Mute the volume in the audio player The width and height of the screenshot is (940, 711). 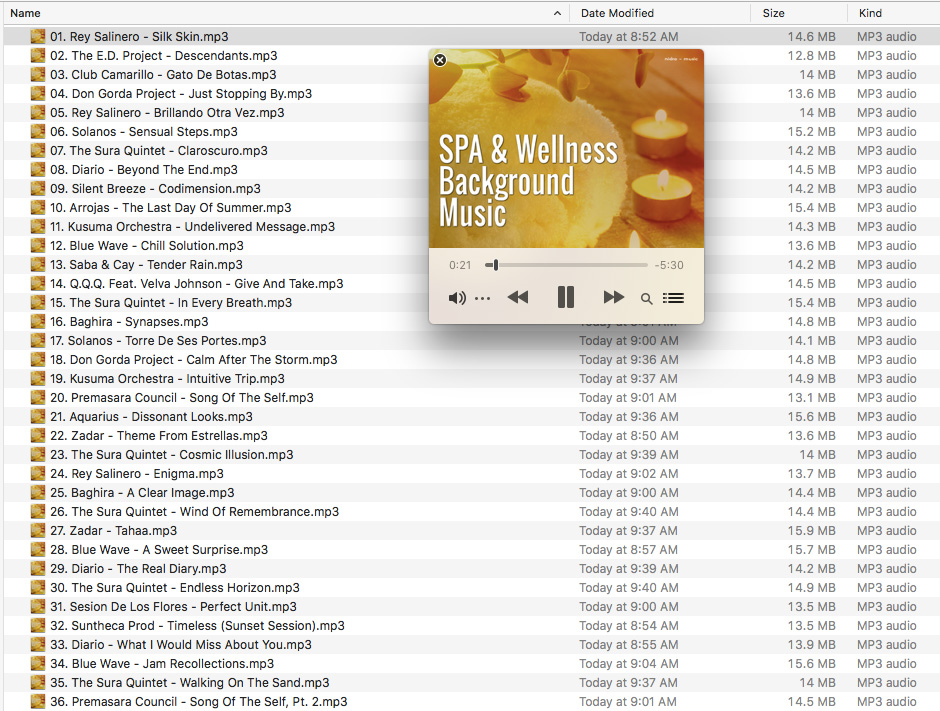pos(457,297)
